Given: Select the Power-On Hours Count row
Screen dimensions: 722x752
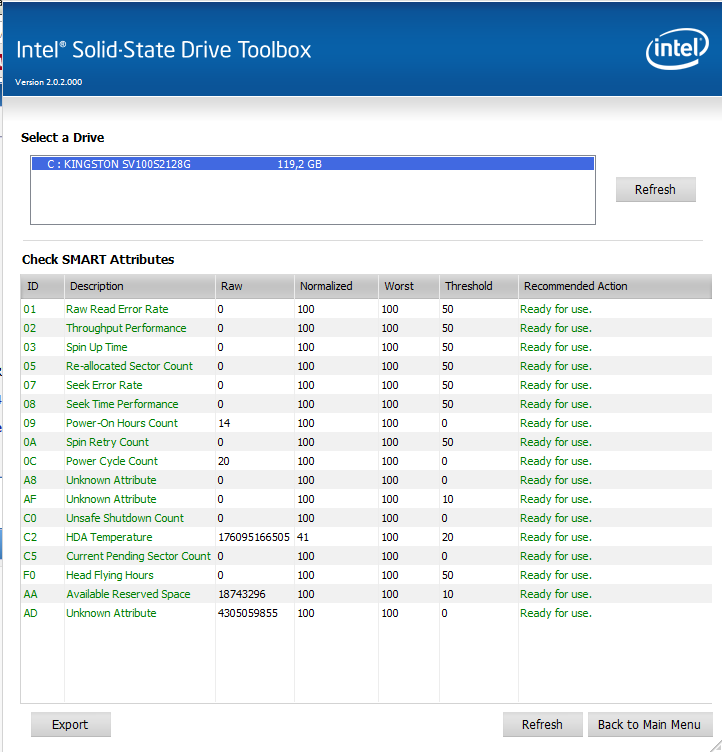Looking at the screenshot, I should 366,423.
